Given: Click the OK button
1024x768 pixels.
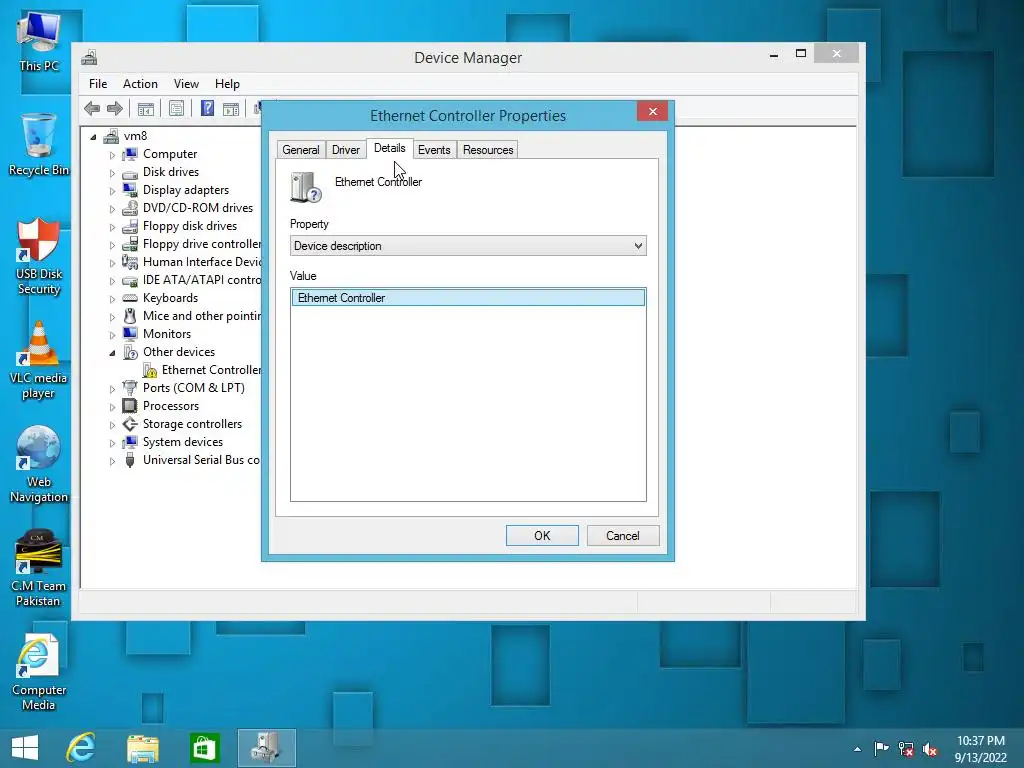Looking at the screenshot, I should (542, 536).
